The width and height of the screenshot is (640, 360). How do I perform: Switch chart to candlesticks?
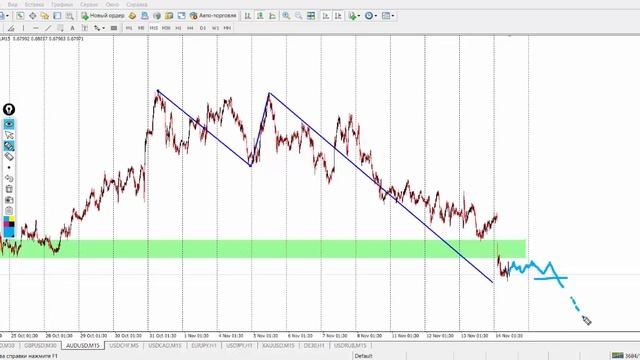260,16
